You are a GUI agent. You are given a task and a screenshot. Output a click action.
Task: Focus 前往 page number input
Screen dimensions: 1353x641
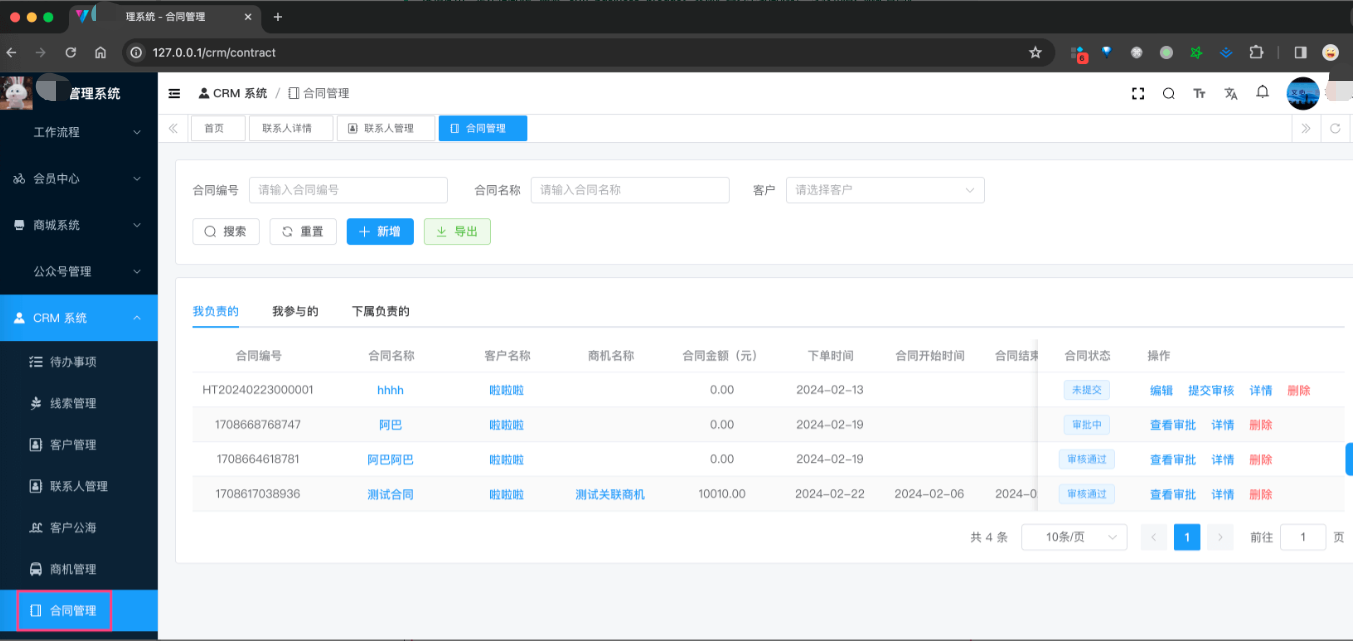click(1303, 537)
